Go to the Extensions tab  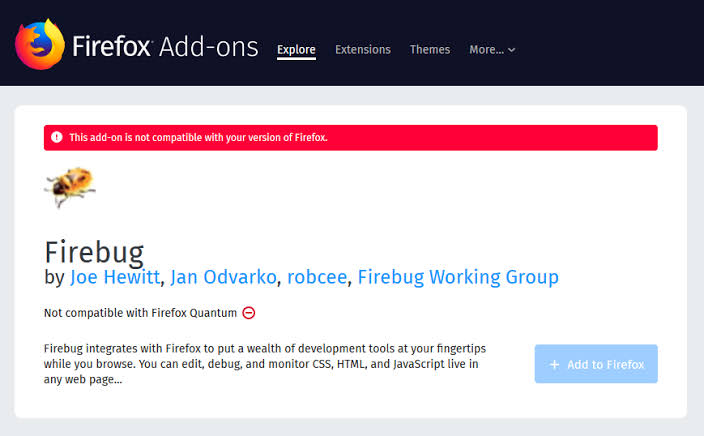click(363, 49)
